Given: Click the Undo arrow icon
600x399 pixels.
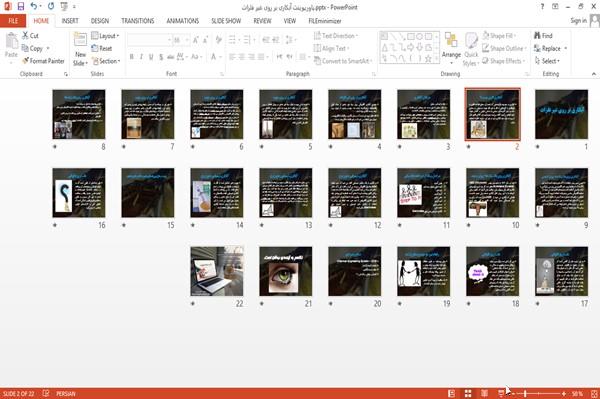Looking at the screenshot, I should coord(34,7).
